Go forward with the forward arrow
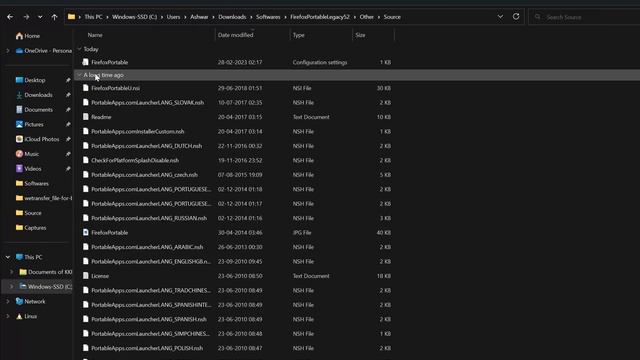This screenshot has height=360, width=640. click(x=26, y=17)
